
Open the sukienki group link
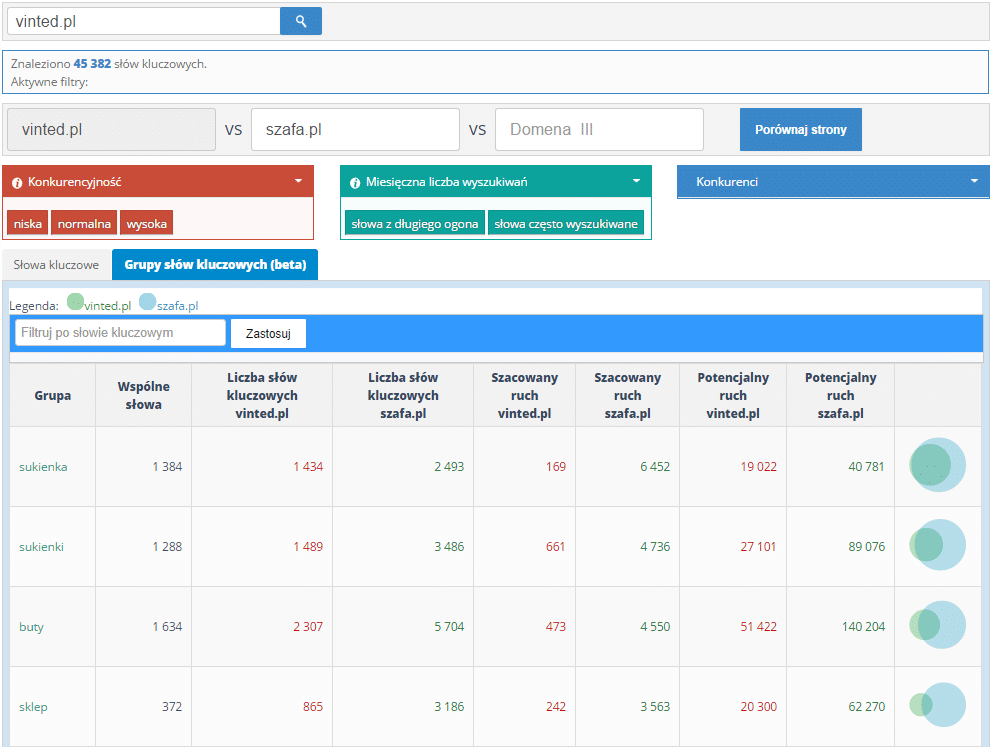click(41, 546)
